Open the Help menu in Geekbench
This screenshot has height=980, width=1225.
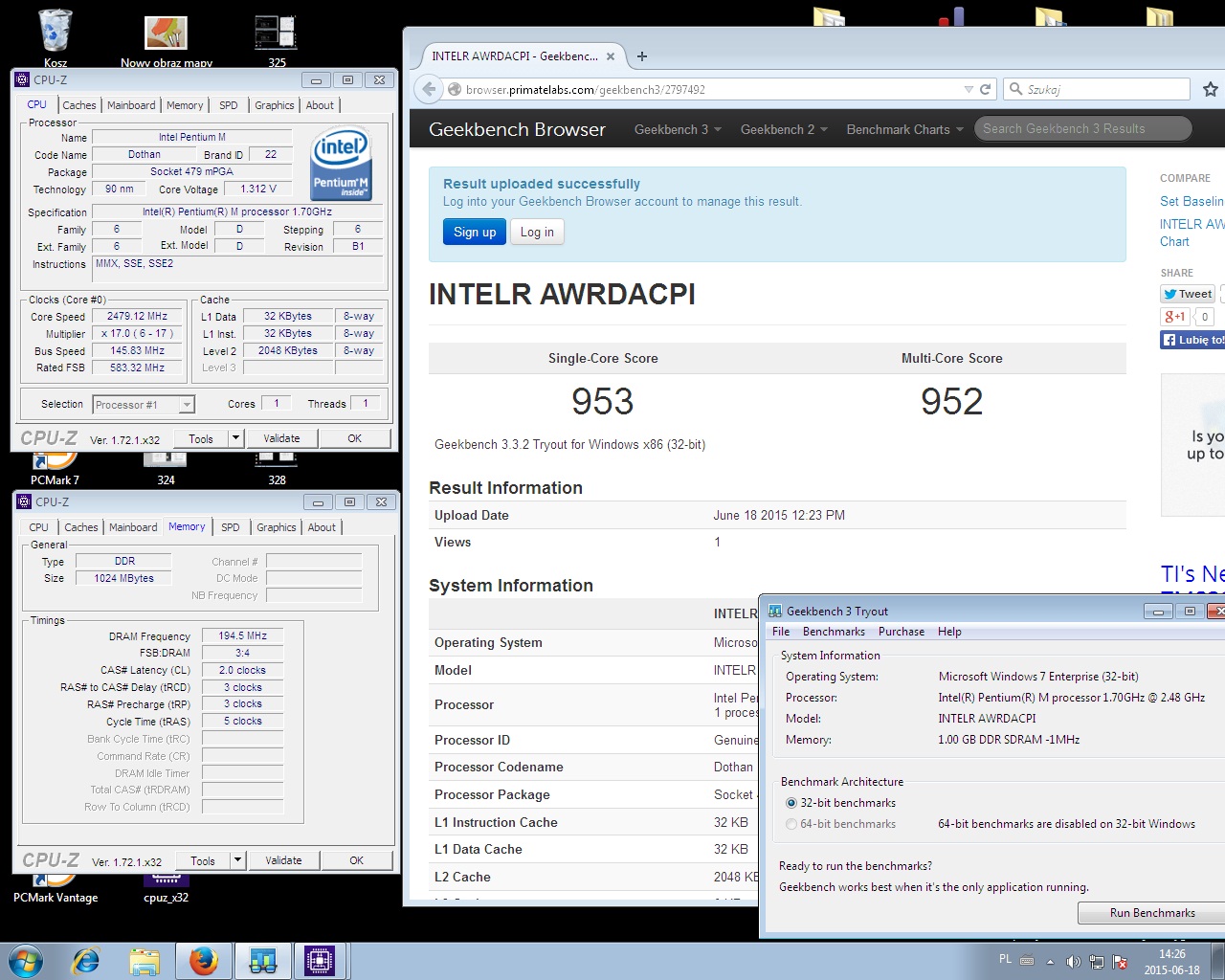[x=949, y=632]
